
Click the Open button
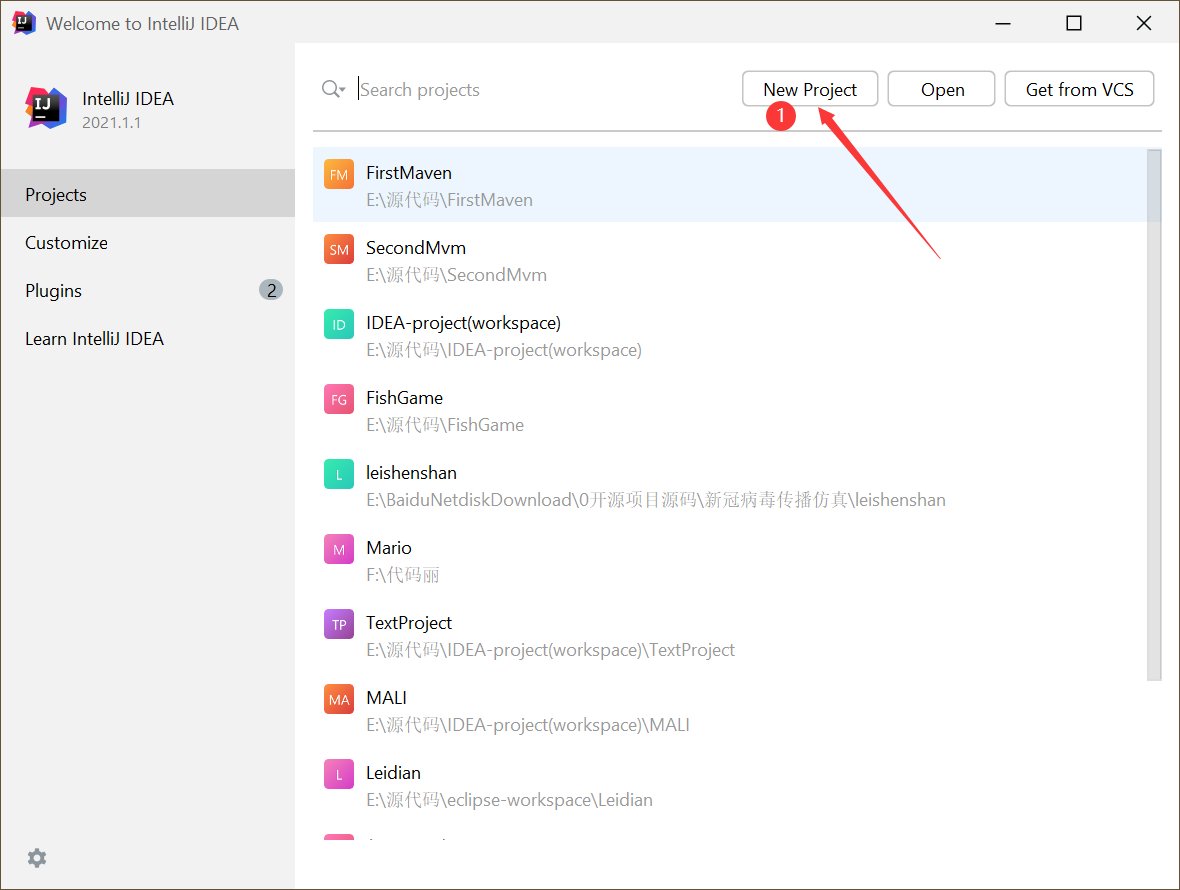tap(941, 90)
